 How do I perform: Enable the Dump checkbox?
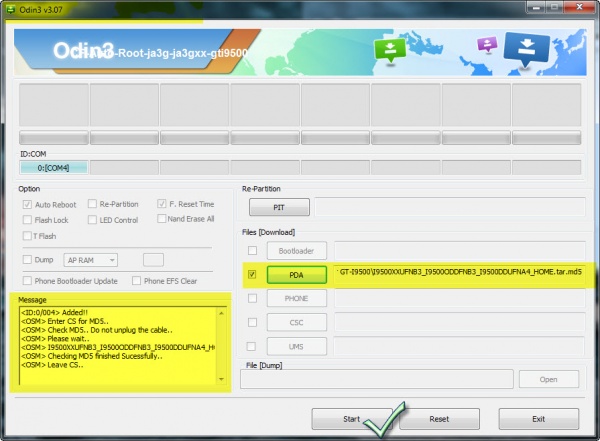pos(27,260)
